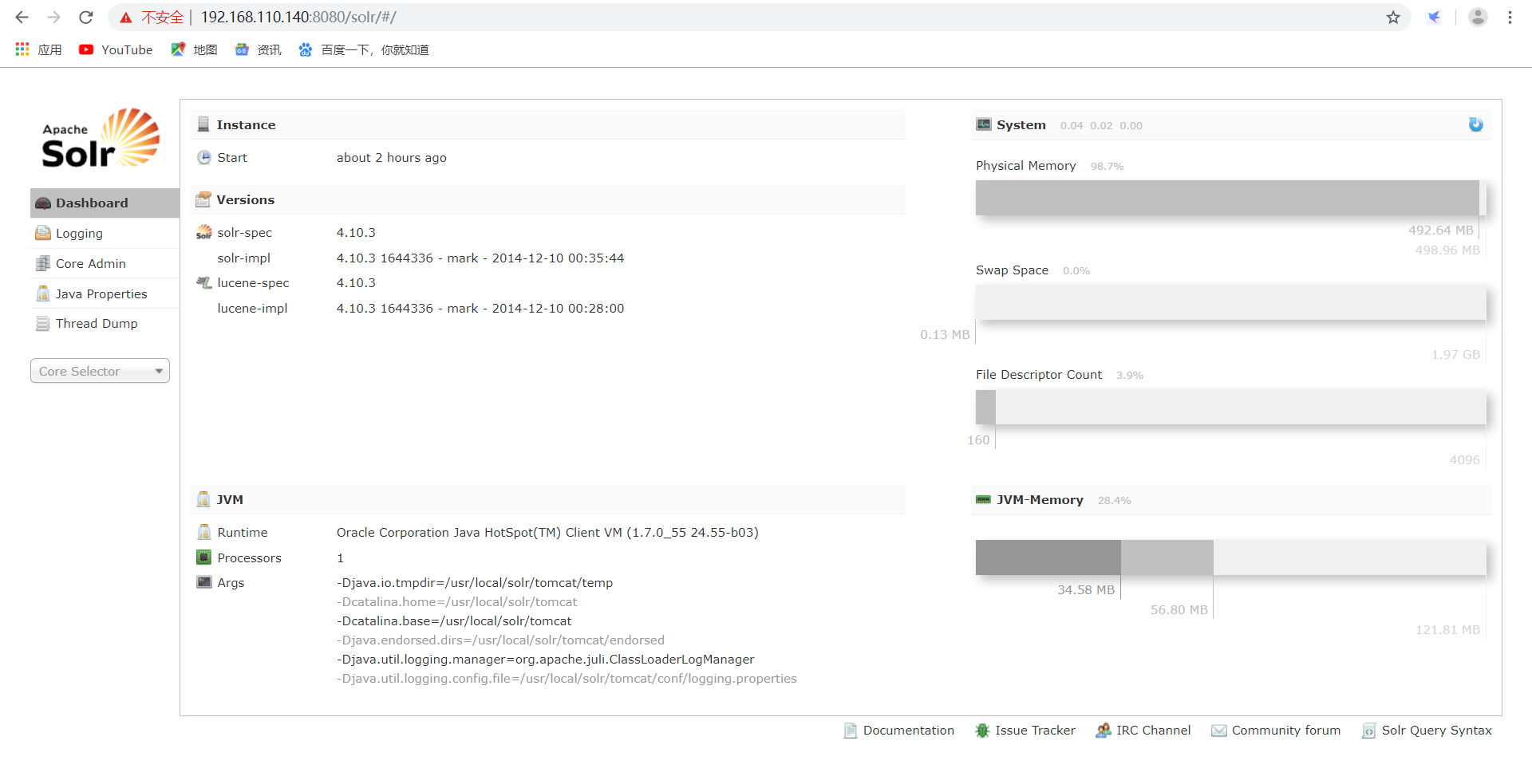The image size is (1532, 784).
Task: Click the Runtime row icon
Action: pos(204,532)
